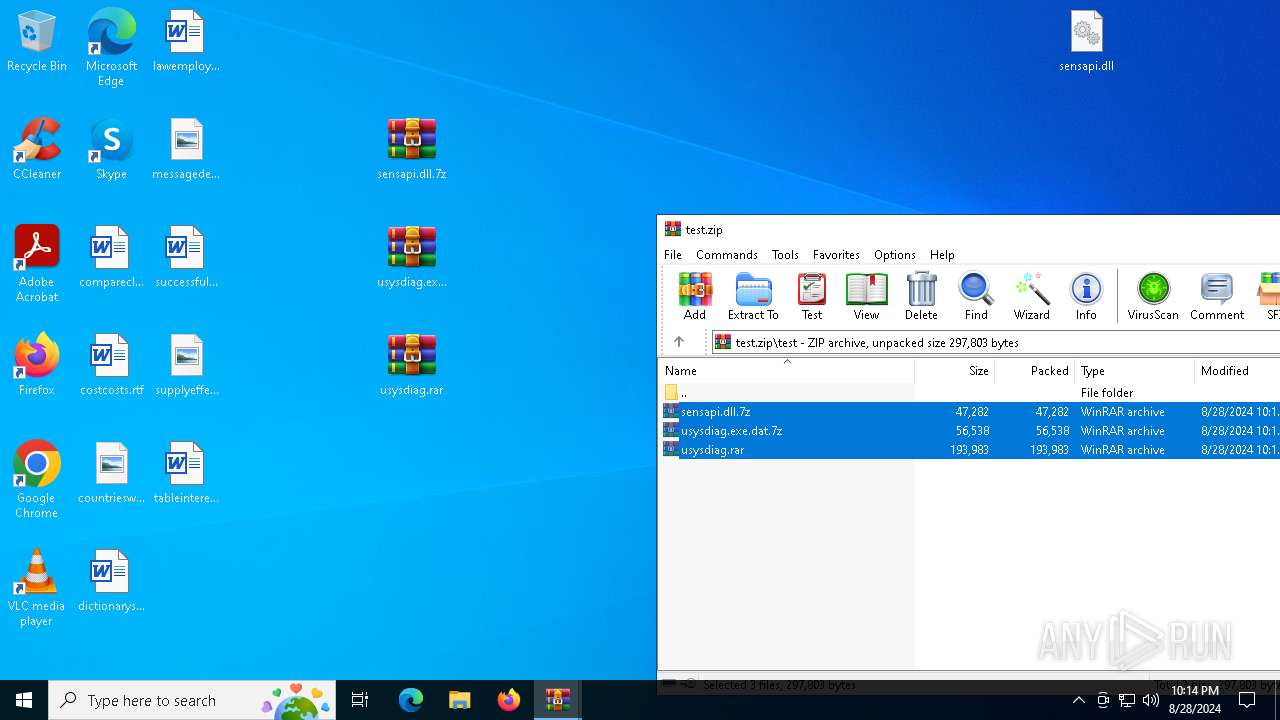Select usysdiag.ex... archive on desktop

pos(412,258)
